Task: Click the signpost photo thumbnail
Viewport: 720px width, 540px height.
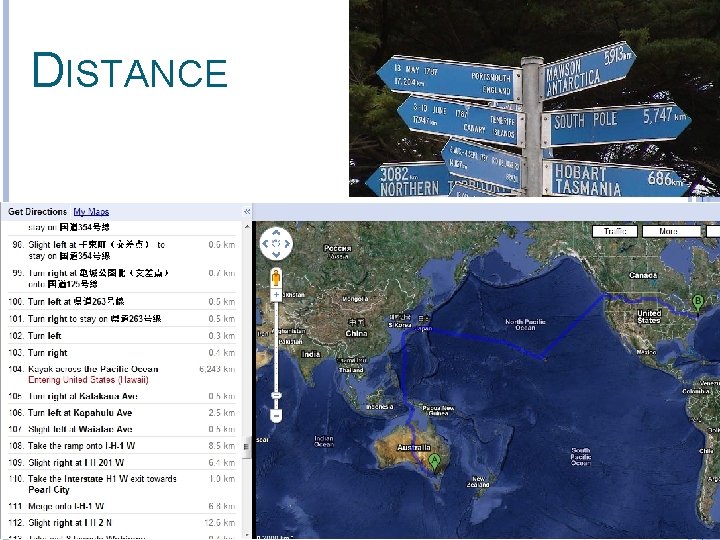Action: click(x=534, y=98)
